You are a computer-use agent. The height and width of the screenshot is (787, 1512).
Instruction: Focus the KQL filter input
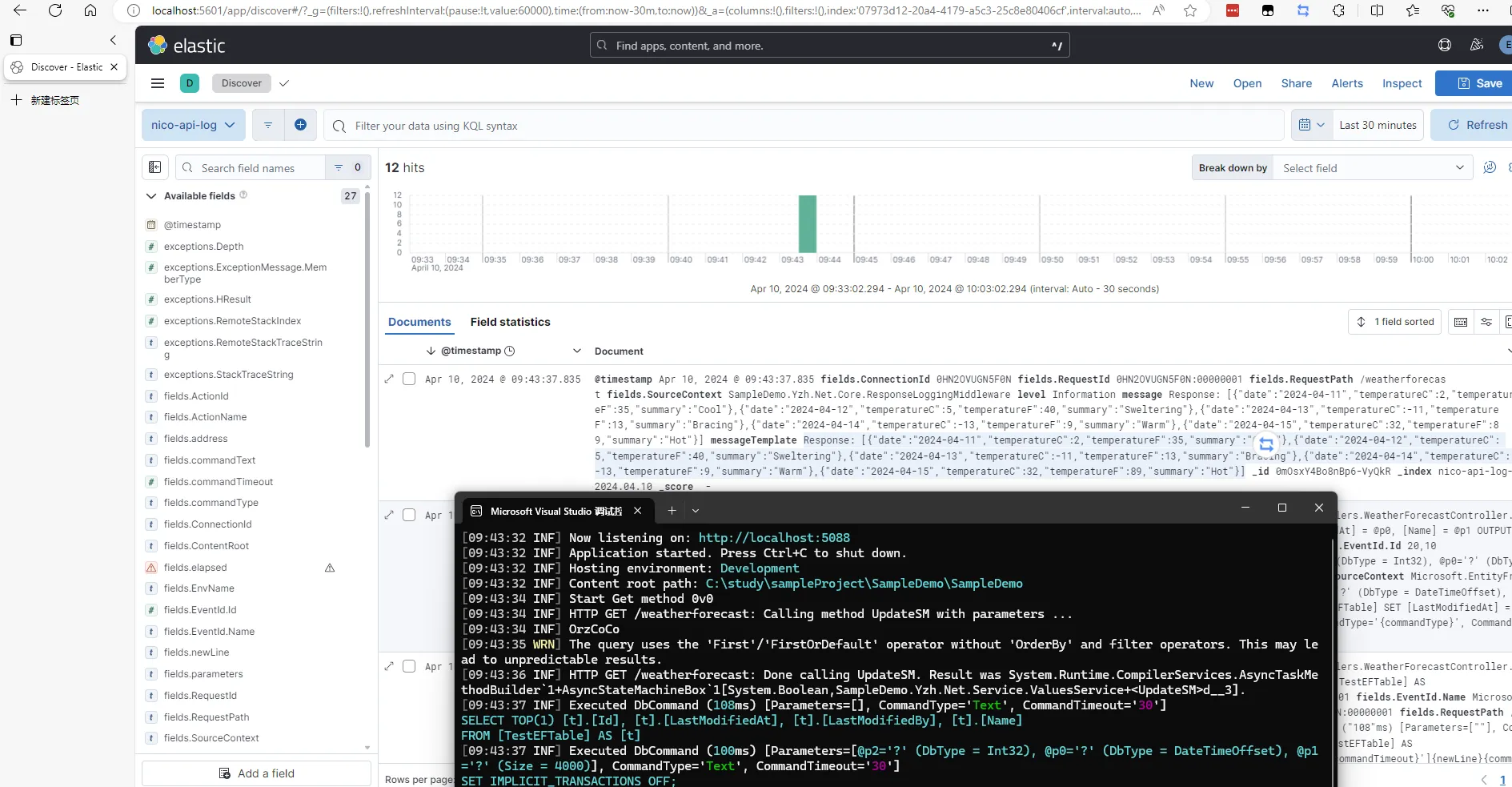pos(804,126)
